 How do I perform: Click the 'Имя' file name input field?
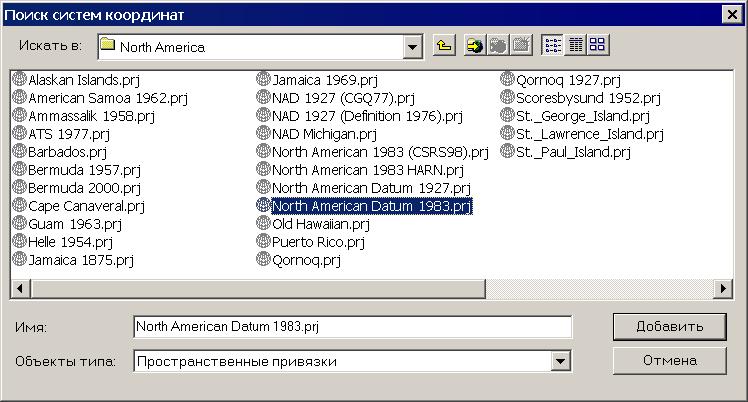353,327
